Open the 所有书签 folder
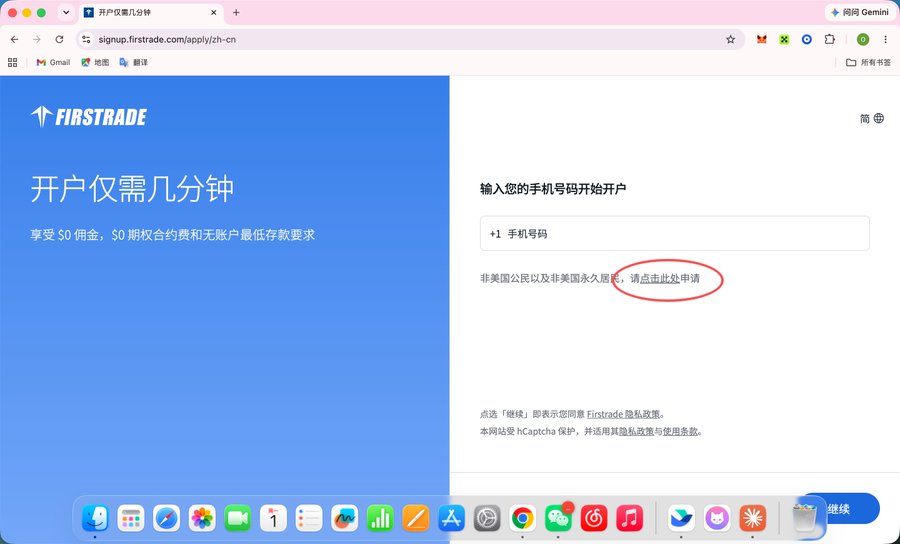 click(x=868, y=62)
